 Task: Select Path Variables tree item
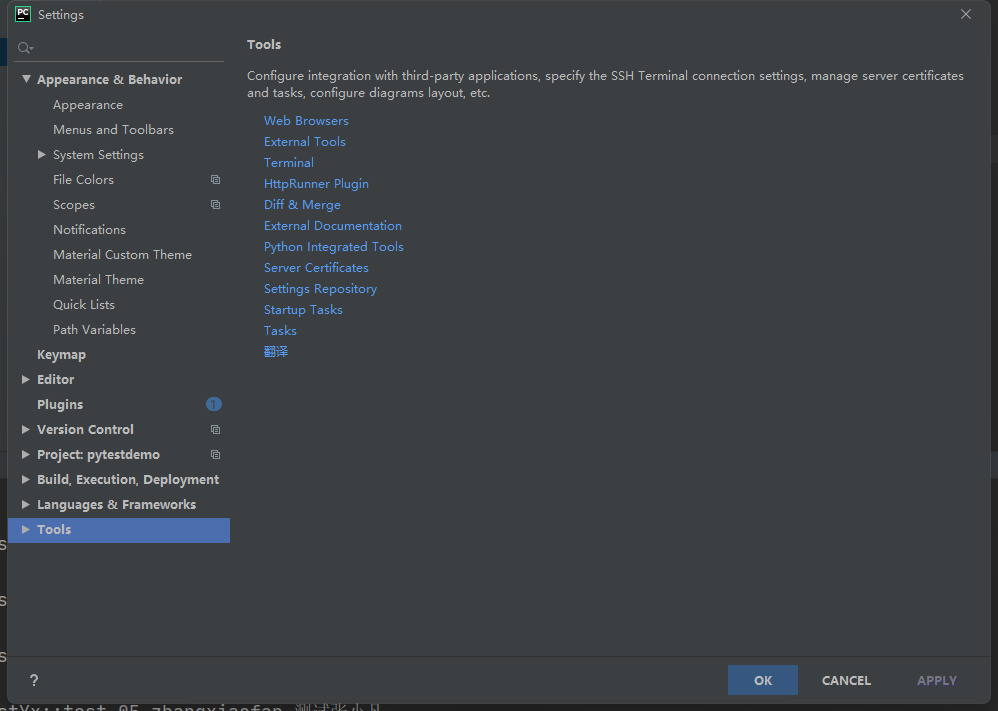click(94, 330)
